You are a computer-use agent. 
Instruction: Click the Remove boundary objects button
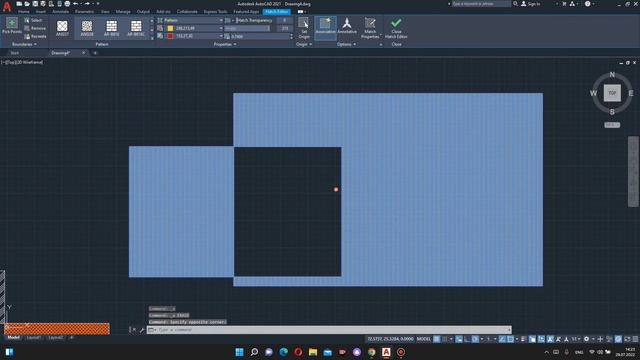[35, 28]
